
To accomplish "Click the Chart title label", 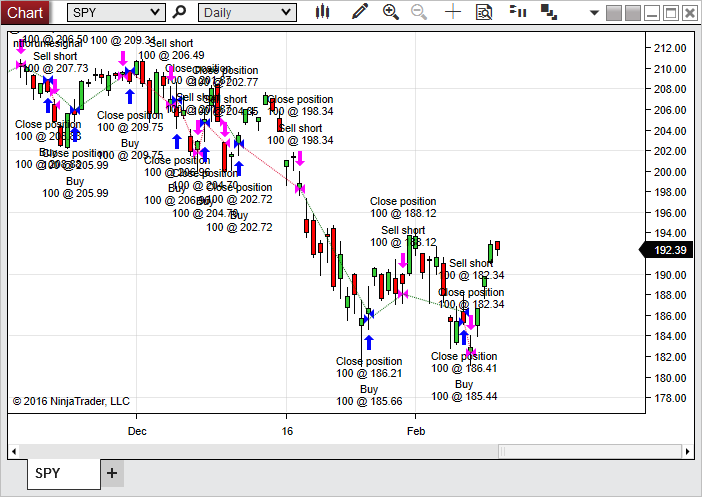I will coord(25,13).
